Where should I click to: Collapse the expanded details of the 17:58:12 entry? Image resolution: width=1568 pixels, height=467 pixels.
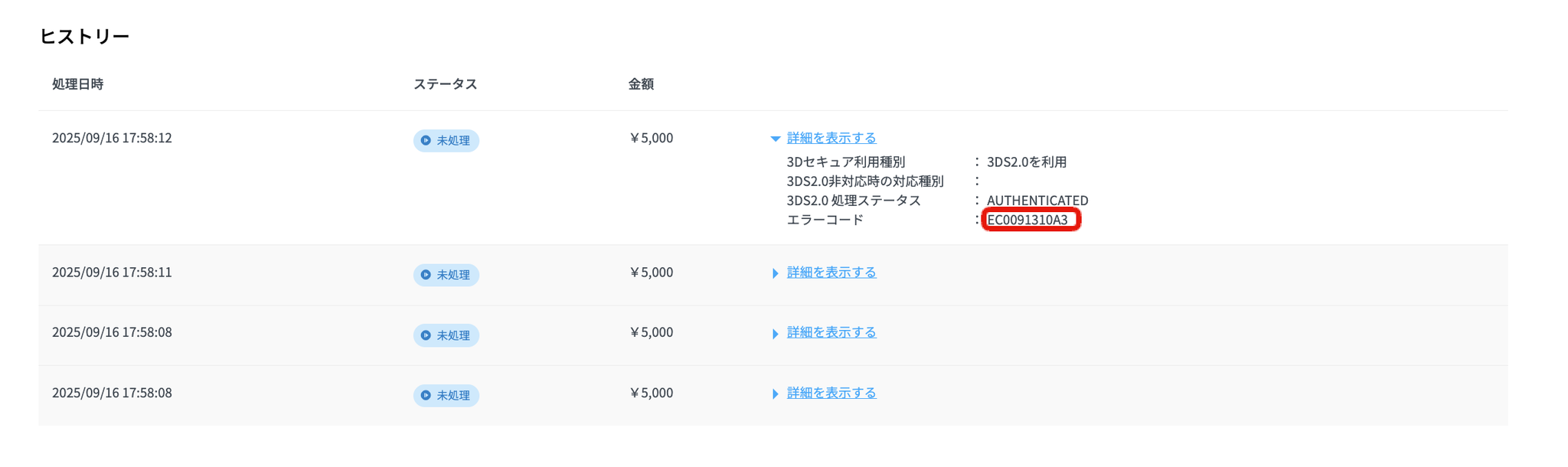click(775, 139)
